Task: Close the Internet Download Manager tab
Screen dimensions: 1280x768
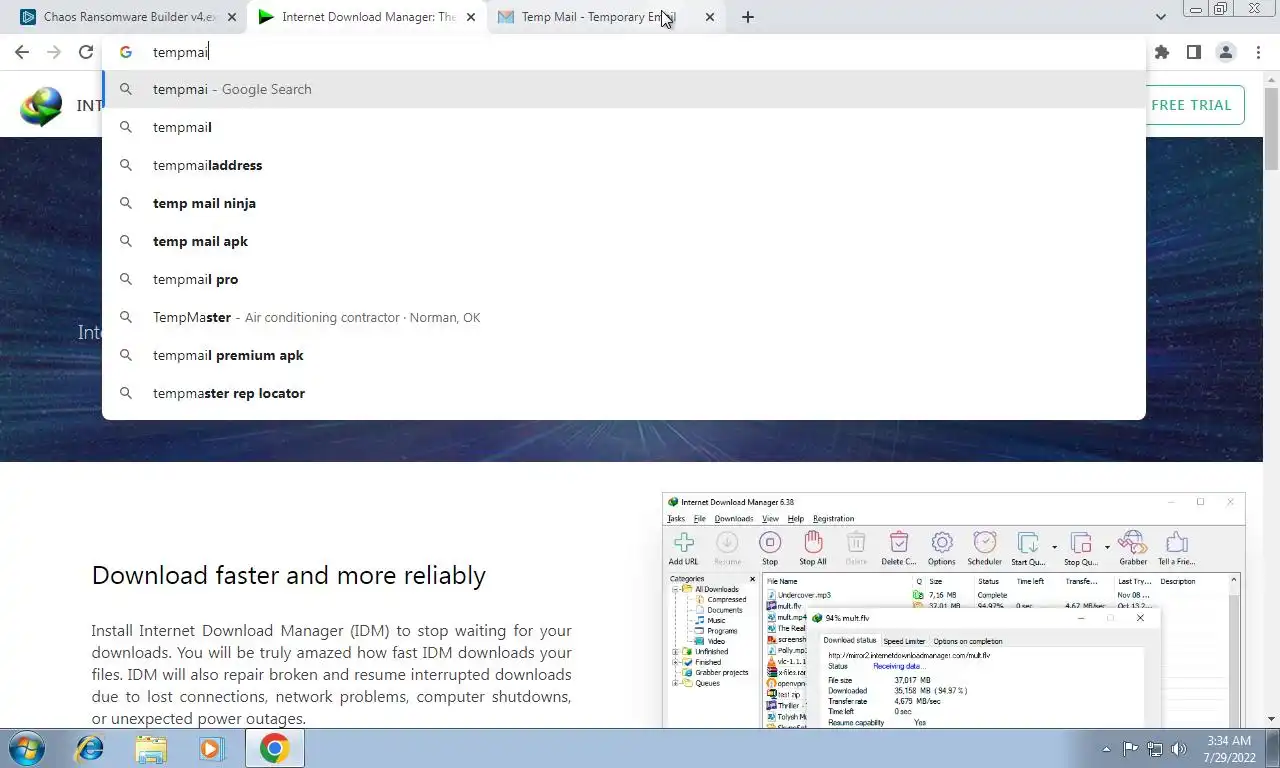Action: (x=471, y=17)
